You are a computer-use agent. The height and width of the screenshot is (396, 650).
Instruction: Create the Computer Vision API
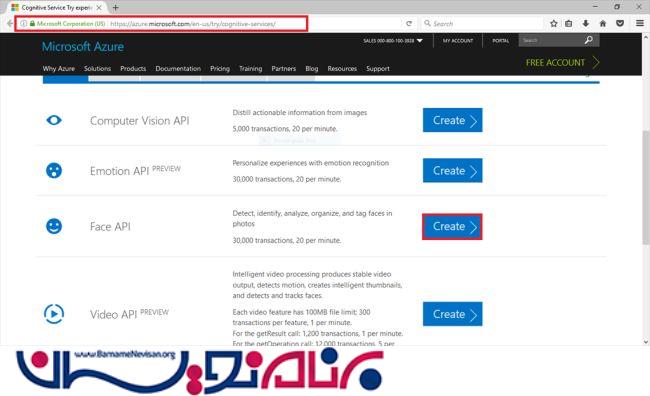click(x=453, y=120)
